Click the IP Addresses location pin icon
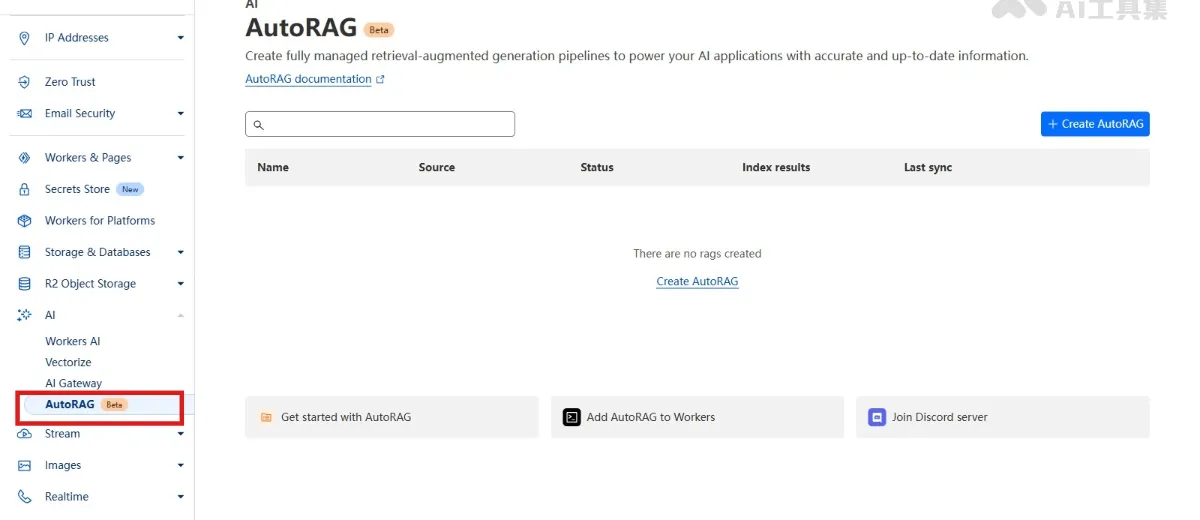 coord(25,38)
